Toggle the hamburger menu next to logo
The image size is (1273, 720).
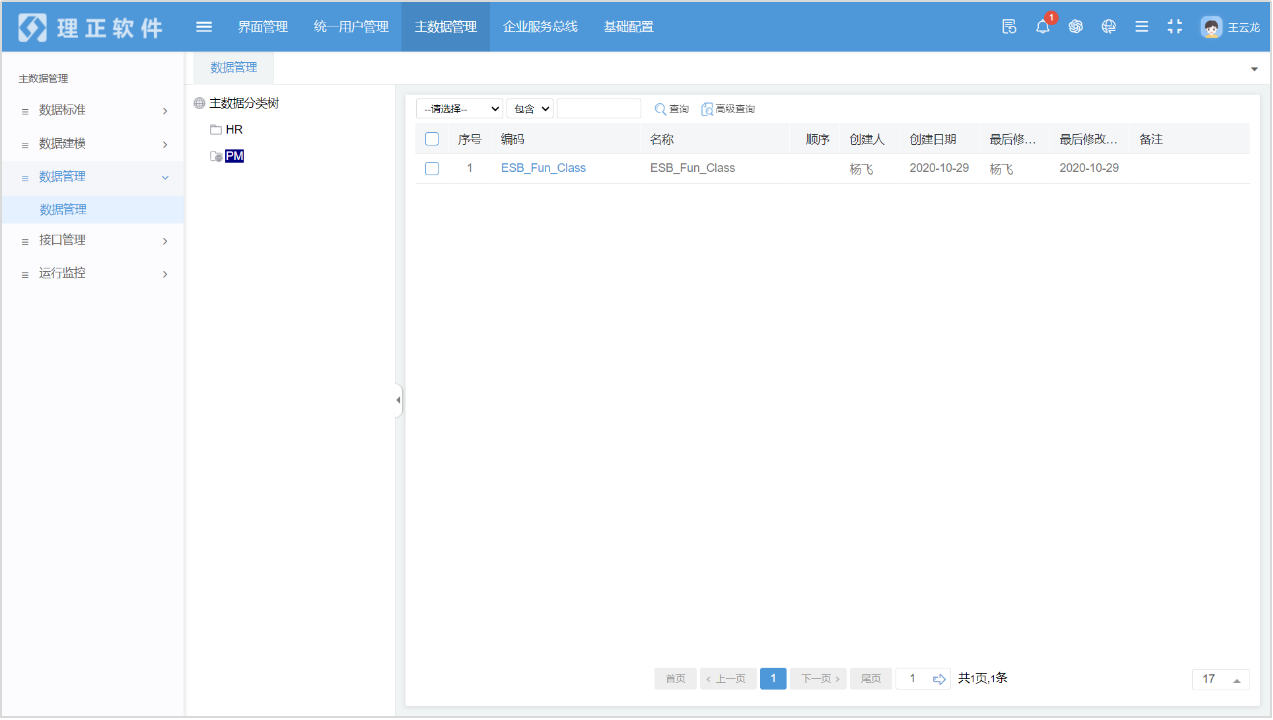point(204,27)
